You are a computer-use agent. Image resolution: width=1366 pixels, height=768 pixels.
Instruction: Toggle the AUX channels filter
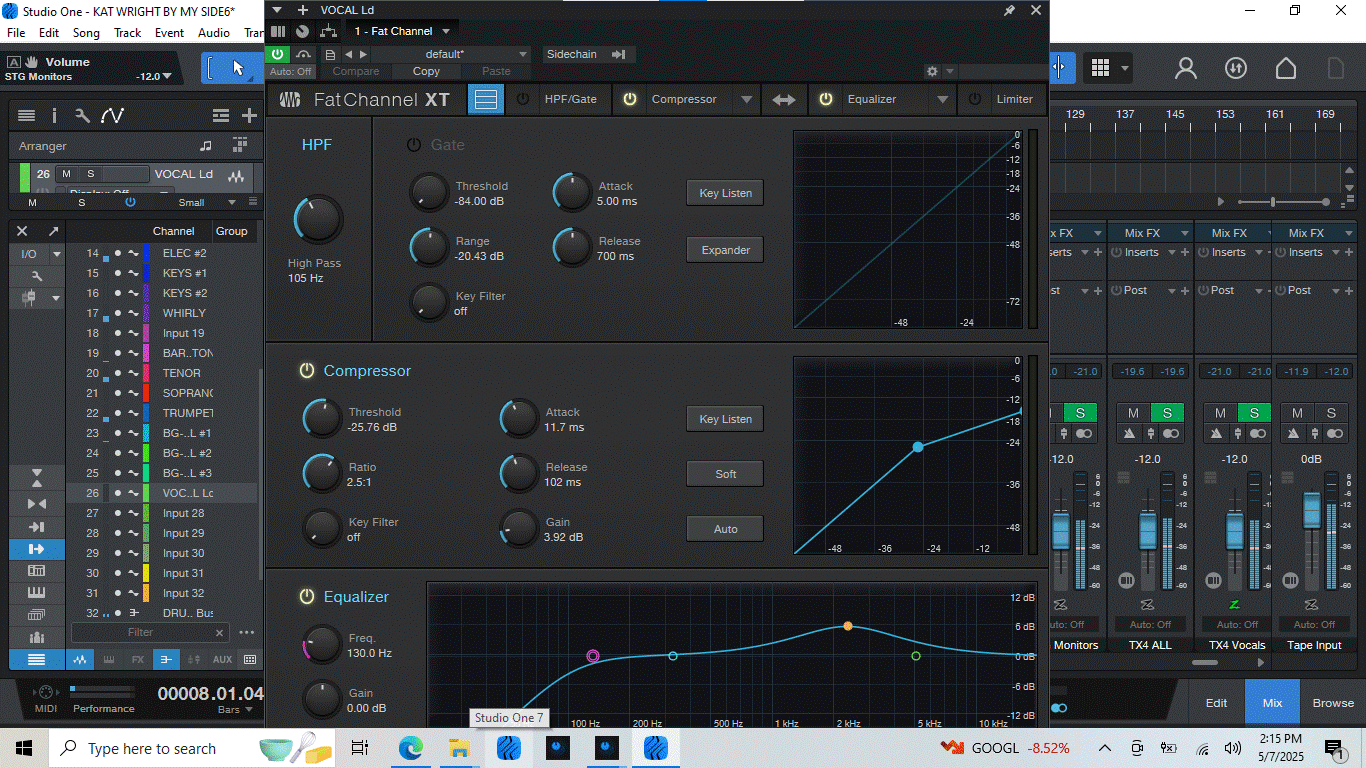222,660
